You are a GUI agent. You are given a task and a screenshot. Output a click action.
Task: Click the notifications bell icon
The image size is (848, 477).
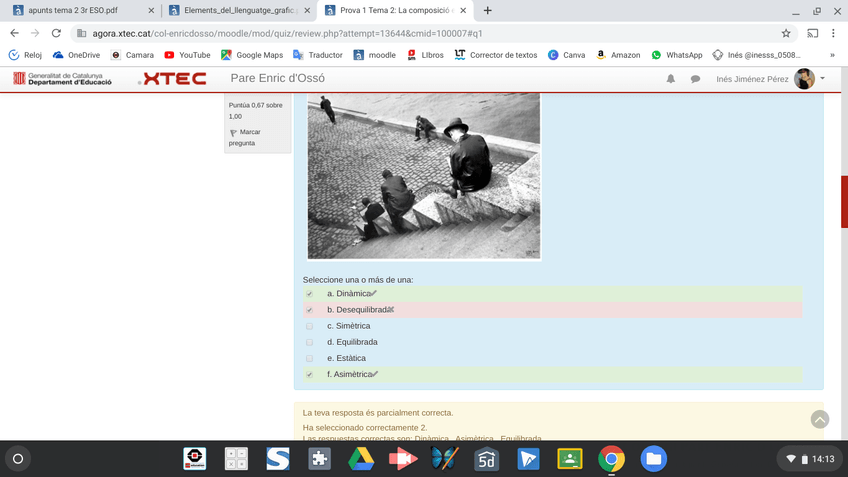tap(671, 79)
